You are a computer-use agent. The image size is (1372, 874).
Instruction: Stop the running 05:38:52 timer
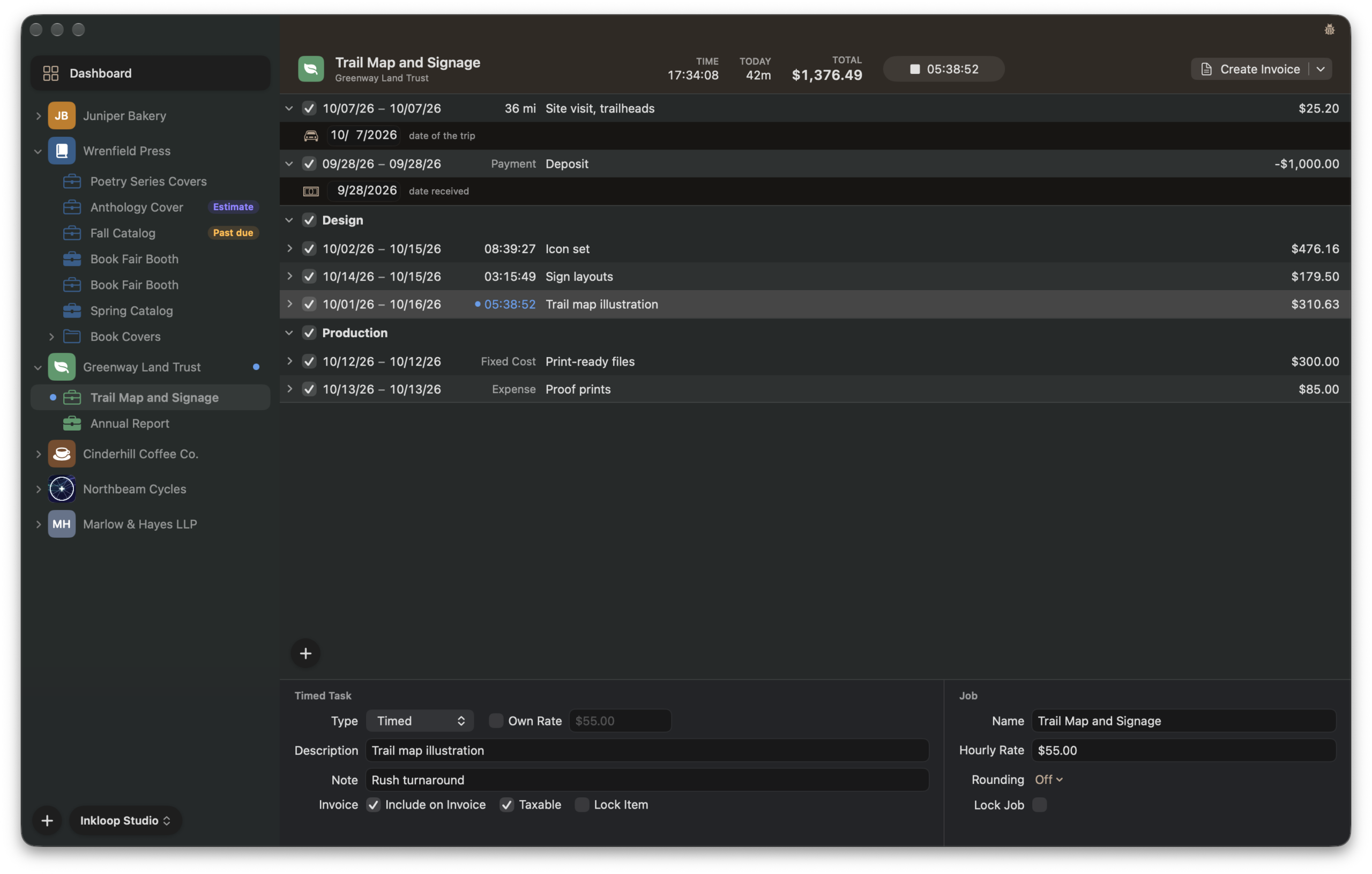(944, 69)
